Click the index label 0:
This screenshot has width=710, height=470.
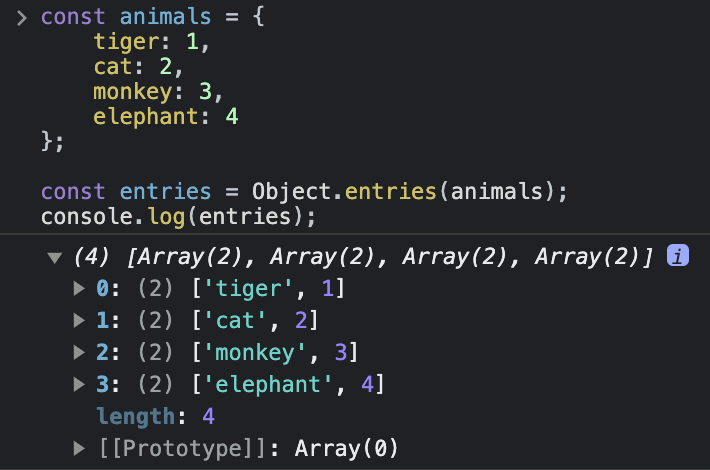[108, 288]
